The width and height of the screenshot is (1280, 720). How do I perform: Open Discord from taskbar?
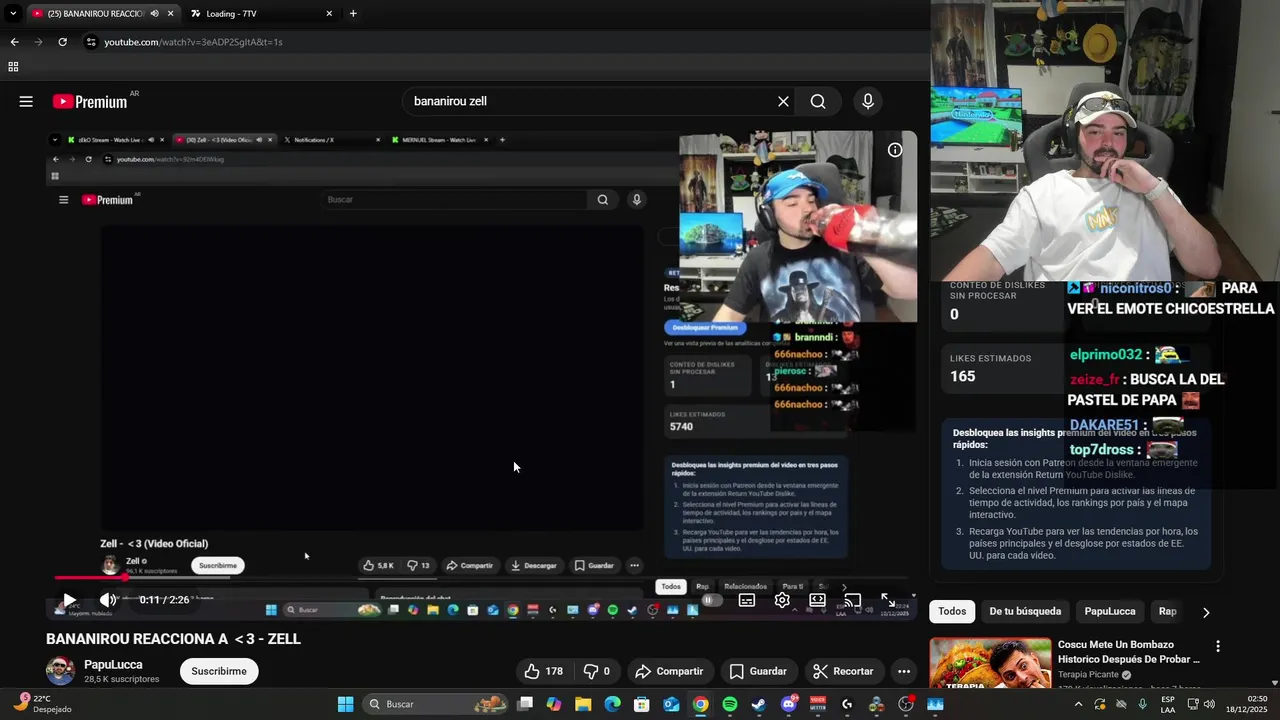point(789,704)
